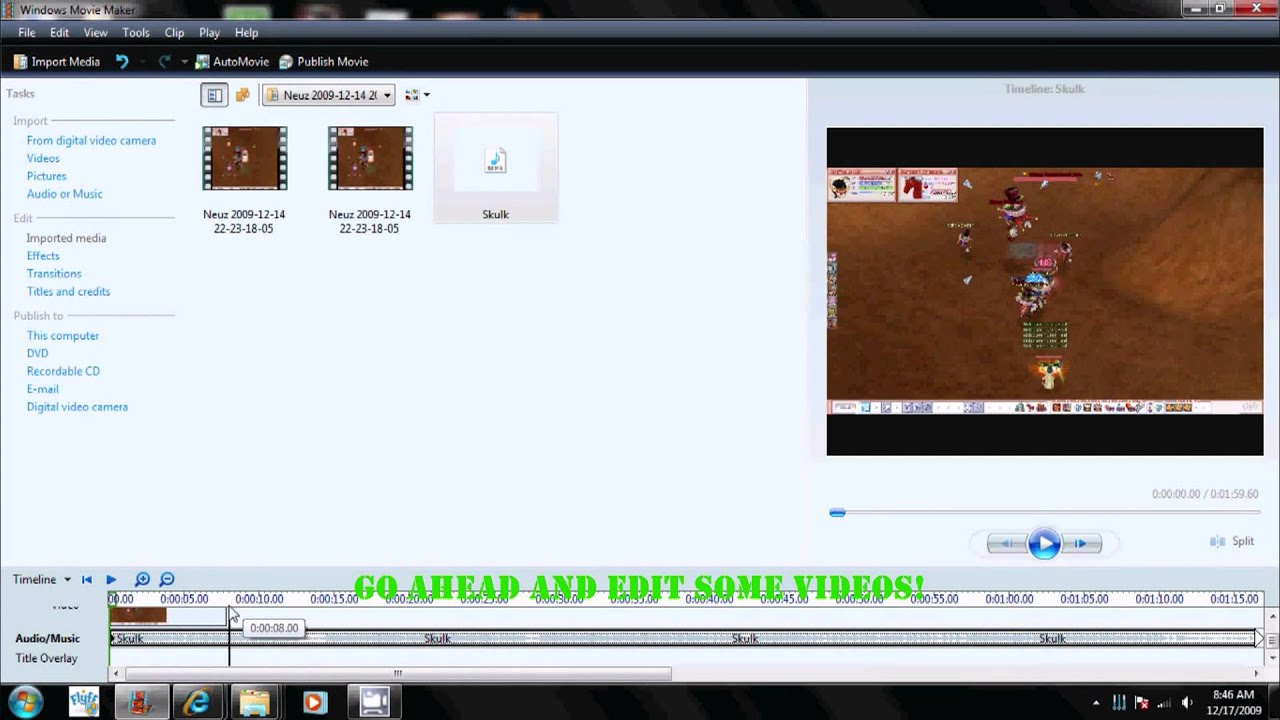
Task: Toggle the Tasks pane view button
Action: pos(214,95)
